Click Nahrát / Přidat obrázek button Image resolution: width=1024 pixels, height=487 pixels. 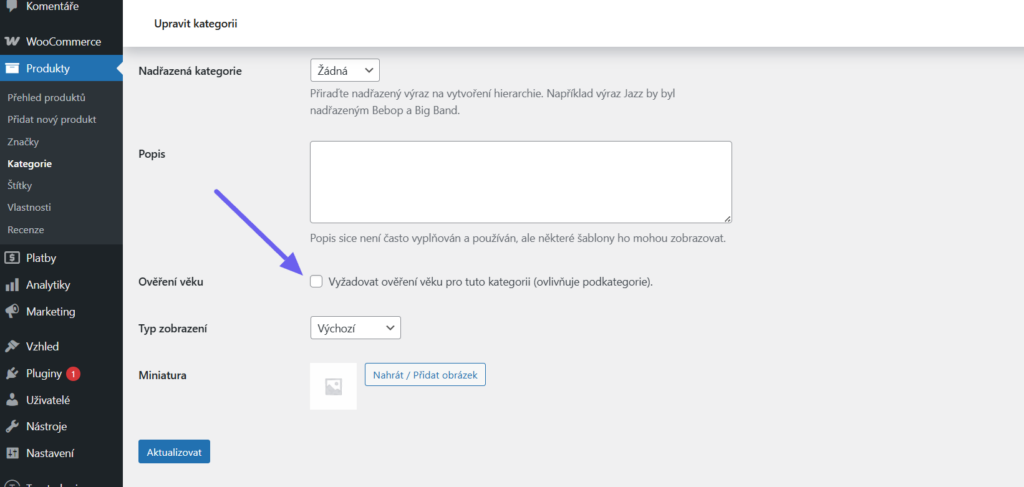point(425,375)
